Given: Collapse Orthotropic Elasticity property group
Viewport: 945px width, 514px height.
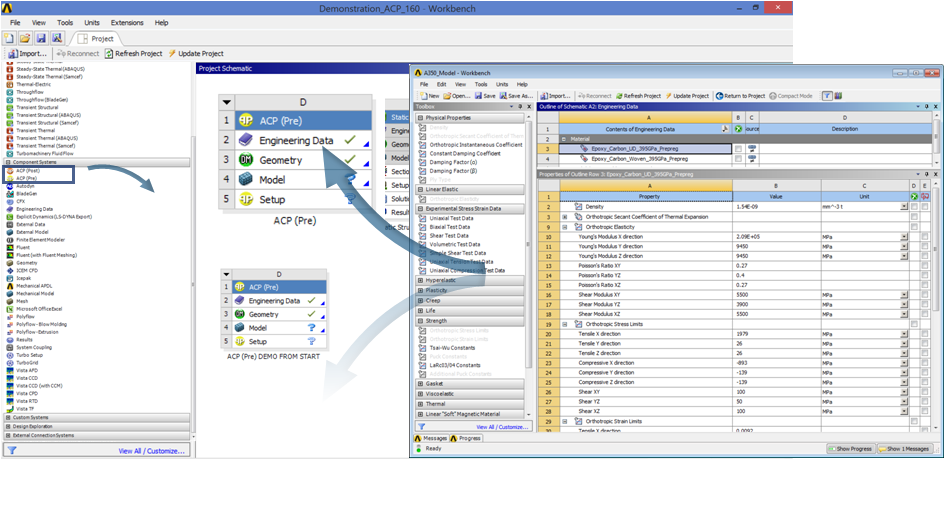Looking at the screenshot, I should point(565,227).
